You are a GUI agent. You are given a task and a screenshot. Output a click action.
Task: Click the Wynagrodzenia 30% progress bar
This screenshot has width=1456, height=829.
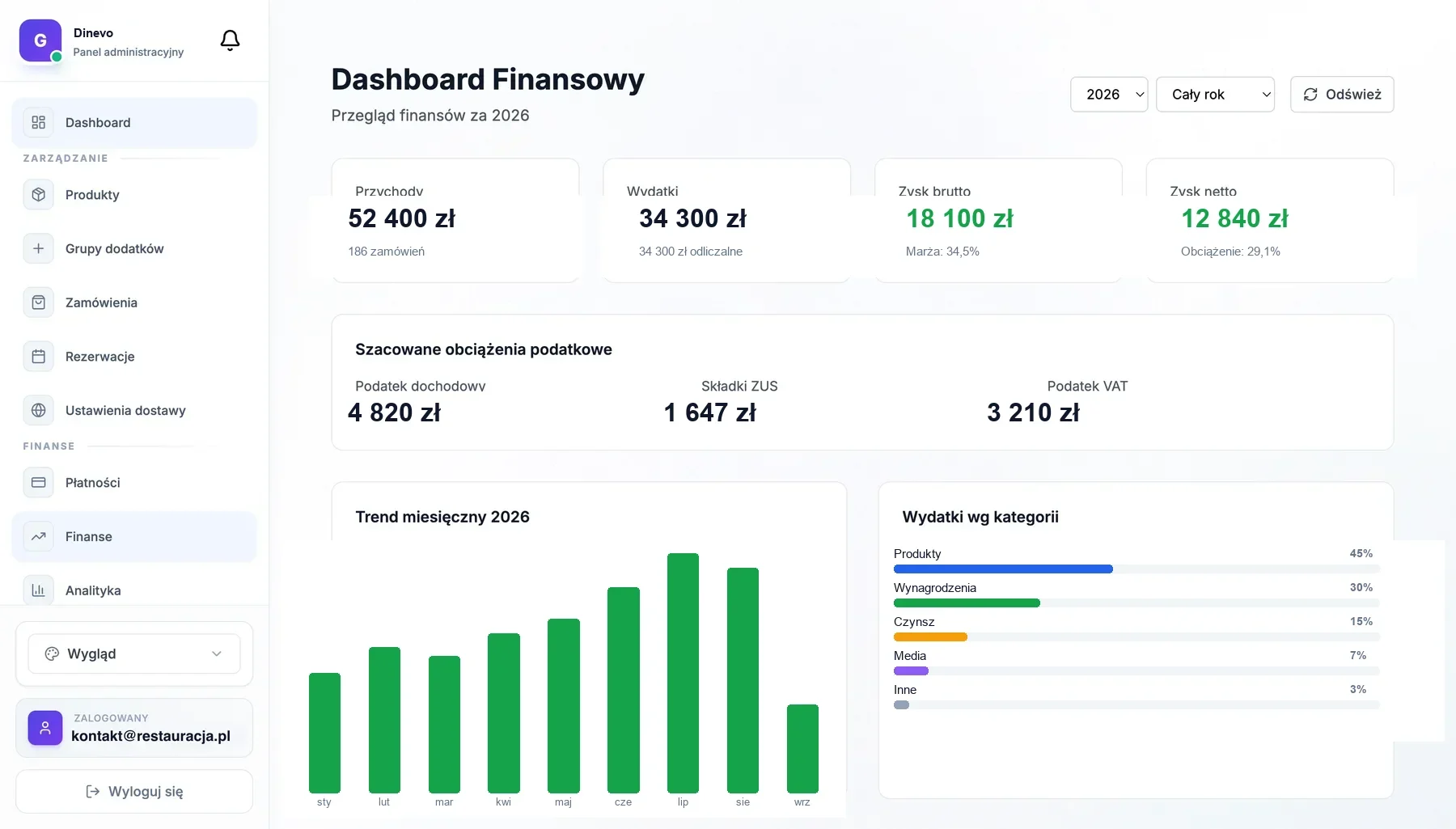pos(1136,603)
